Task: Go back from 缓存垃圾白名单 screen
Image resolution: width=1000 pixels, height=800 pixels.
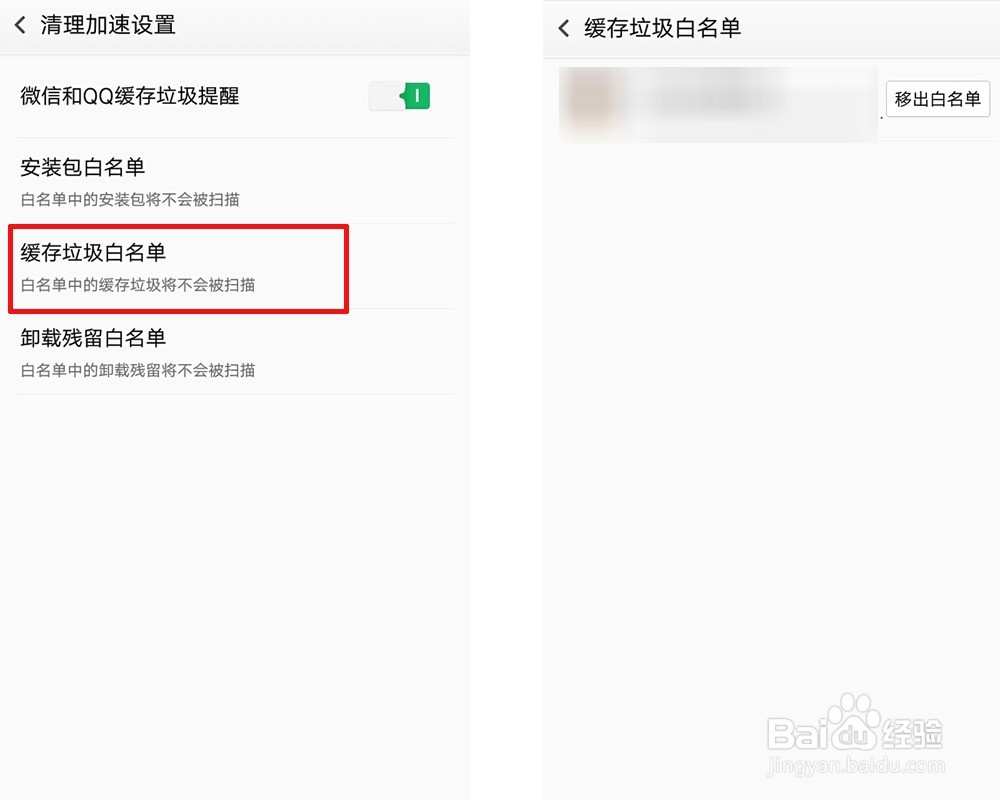Action: (x=564, y=28)
